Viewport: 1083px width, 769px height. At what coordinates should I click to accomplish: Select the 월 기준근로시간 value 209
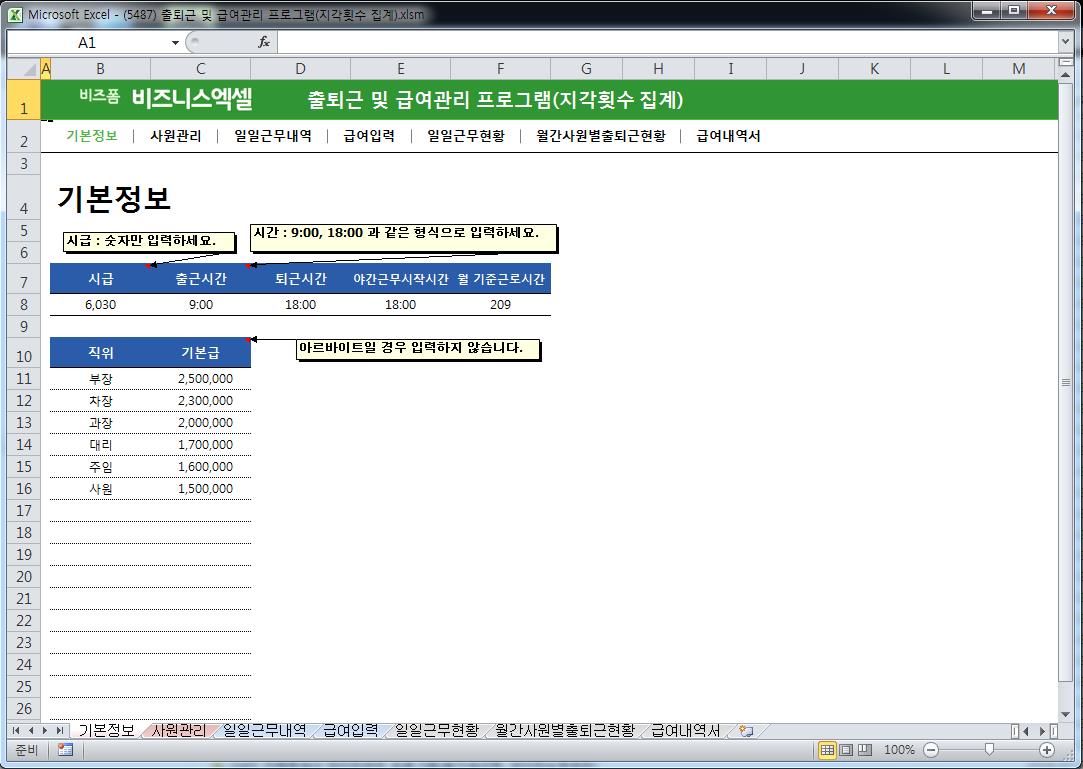pos(501,305)
